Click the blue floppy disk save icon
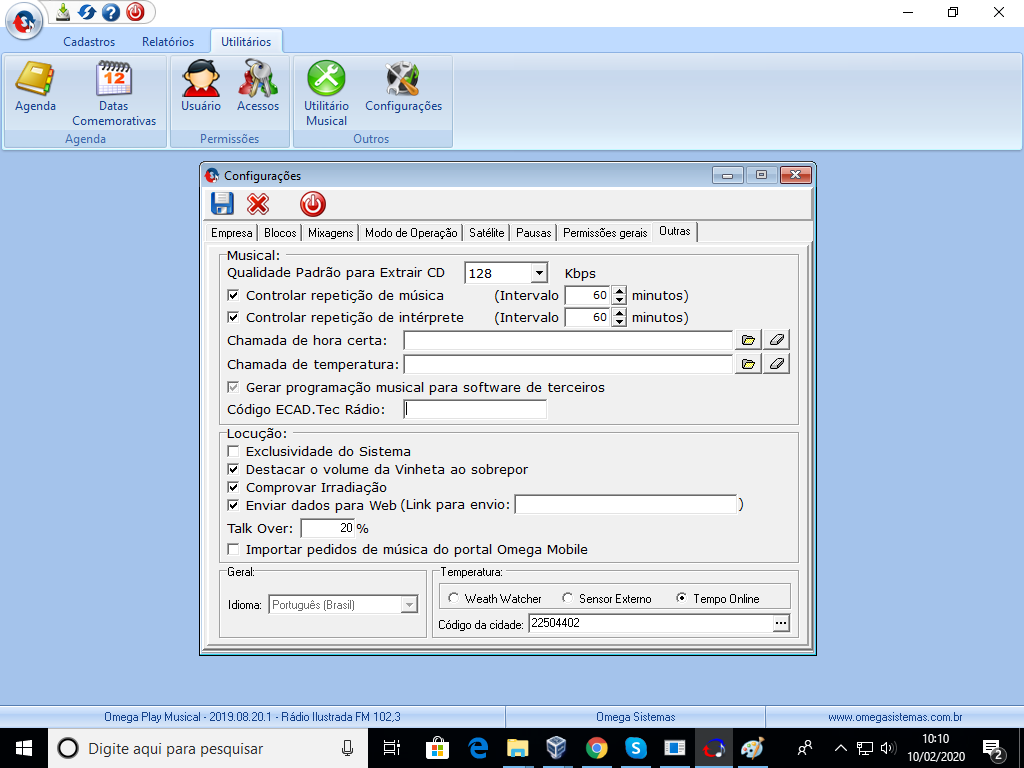 pos(222,204)
